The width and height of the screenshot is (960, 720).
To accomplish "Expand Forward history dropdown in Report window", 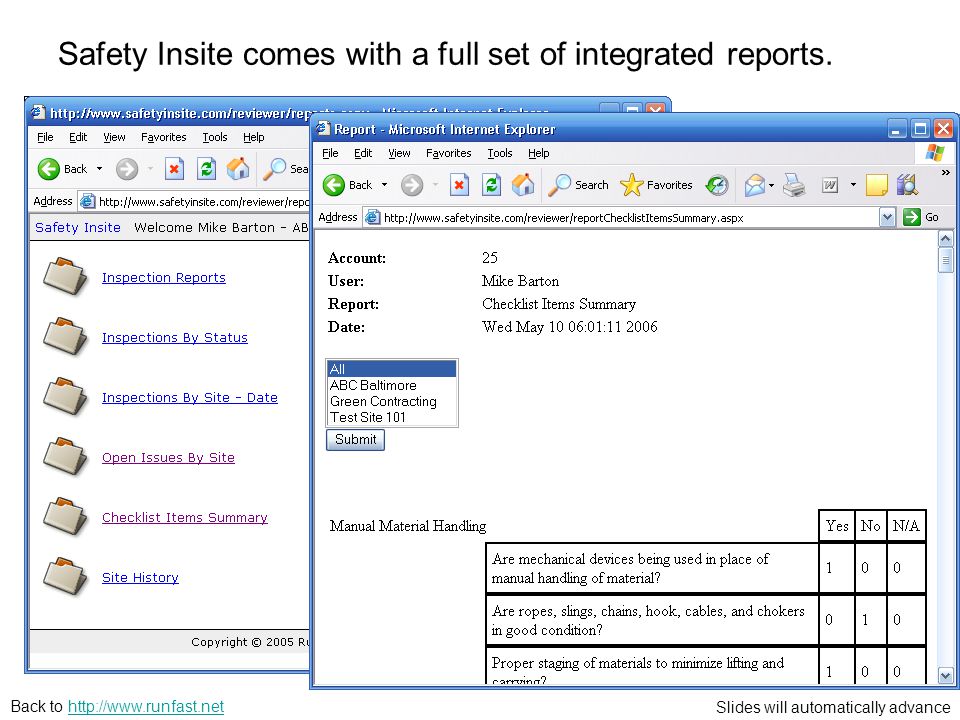I will point(435,185).
